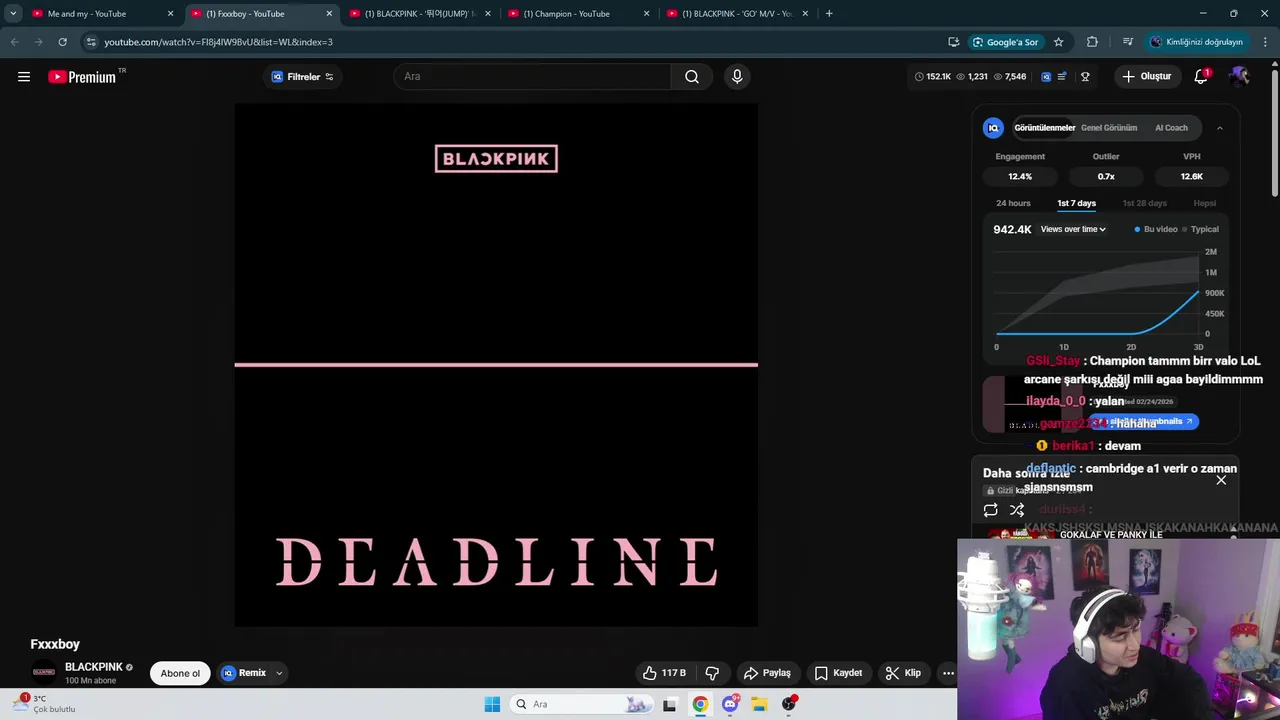
Task: Select the Genel Görünüm tab
Action: [x=1109, y=128]
